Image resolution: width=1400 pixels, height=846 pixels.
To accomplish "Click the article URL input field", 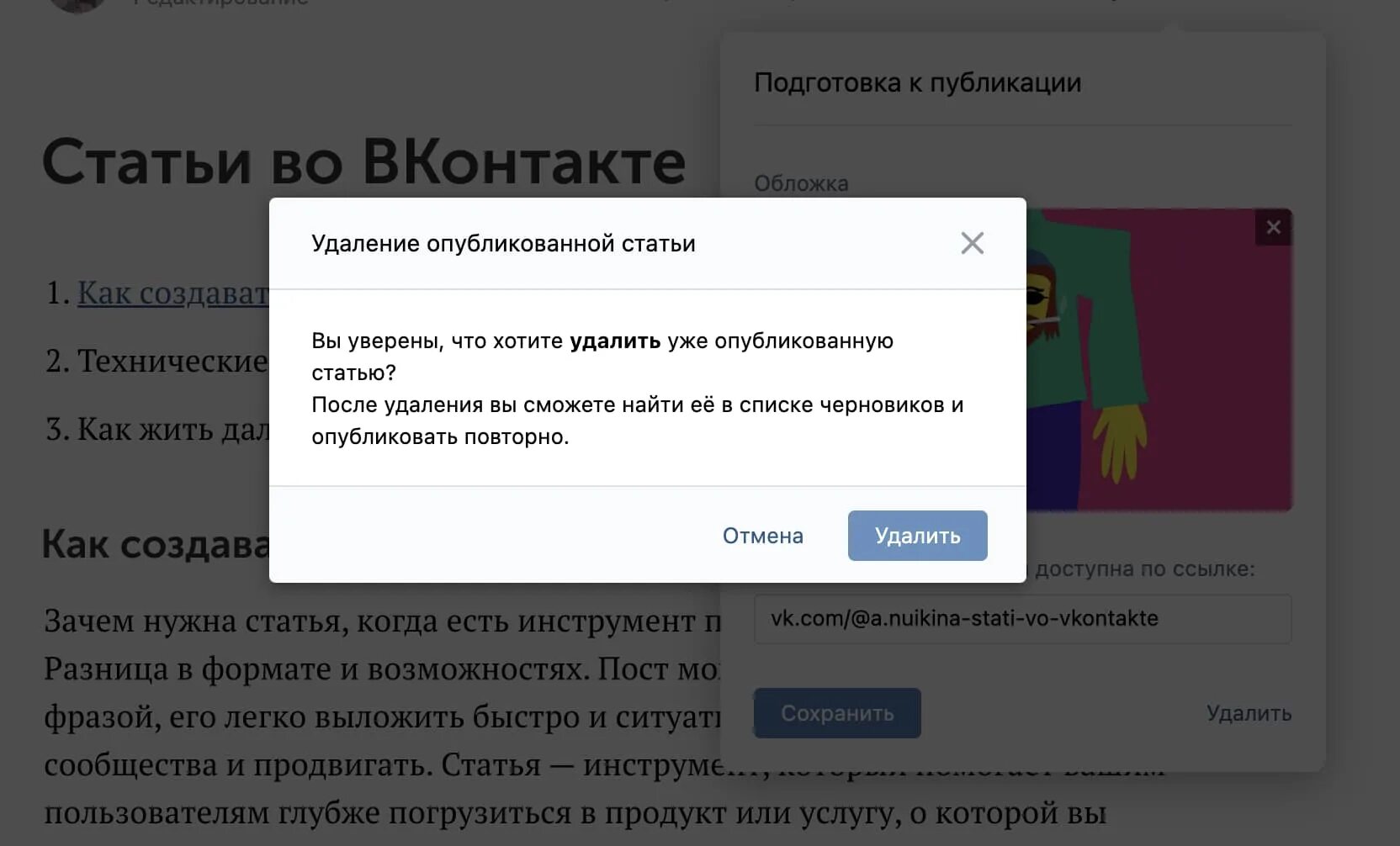I will (x=1022, y=619).
